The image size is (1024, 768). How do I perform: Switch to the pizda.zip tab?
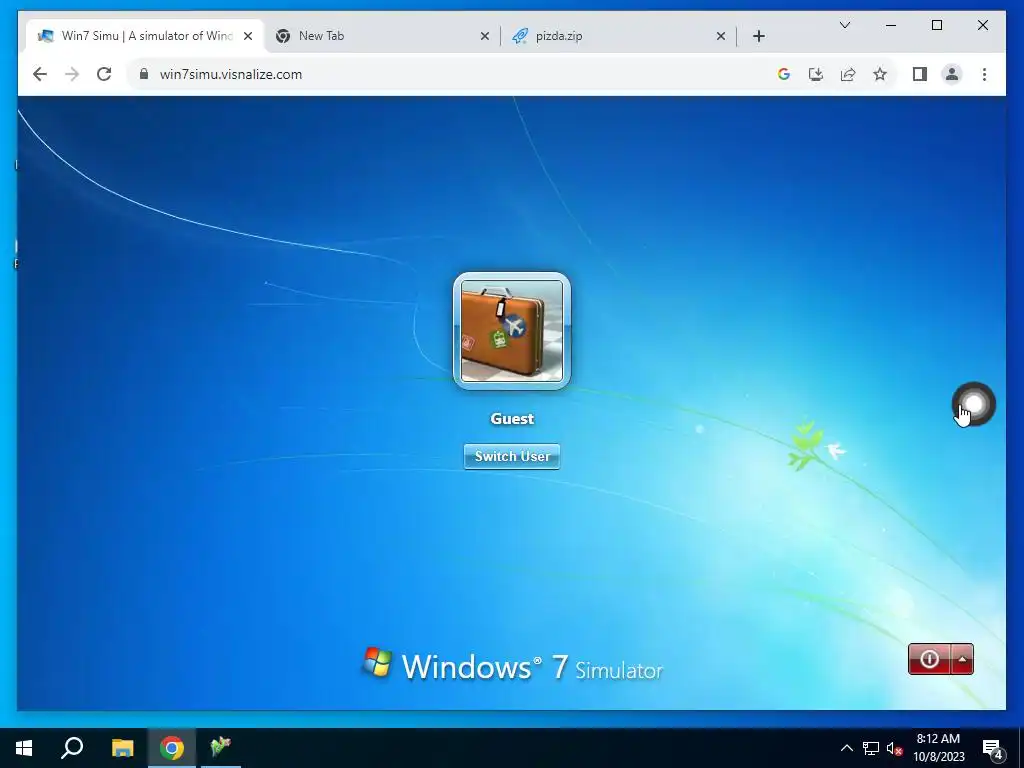pyautogui.click(x=618, y=36)
